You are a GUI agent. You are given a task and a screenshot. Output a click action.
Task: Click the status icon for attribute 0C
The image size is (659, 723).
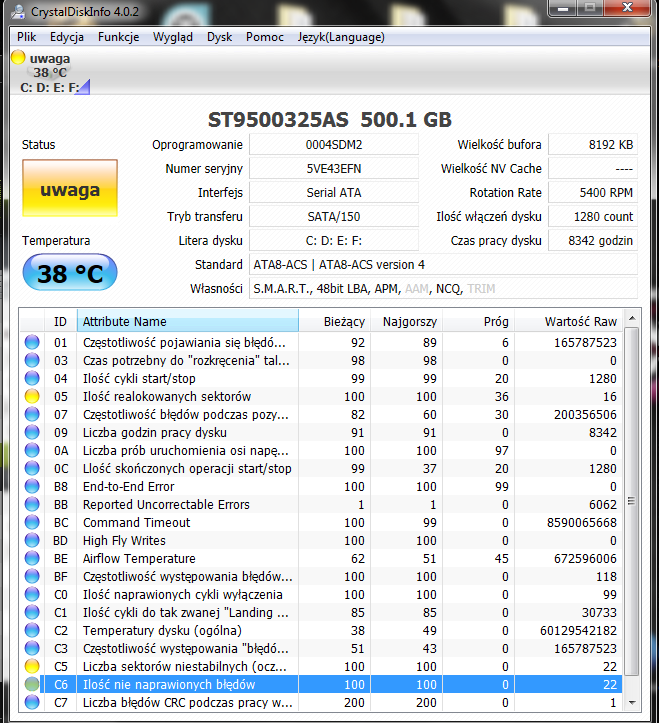pos(32,468)
